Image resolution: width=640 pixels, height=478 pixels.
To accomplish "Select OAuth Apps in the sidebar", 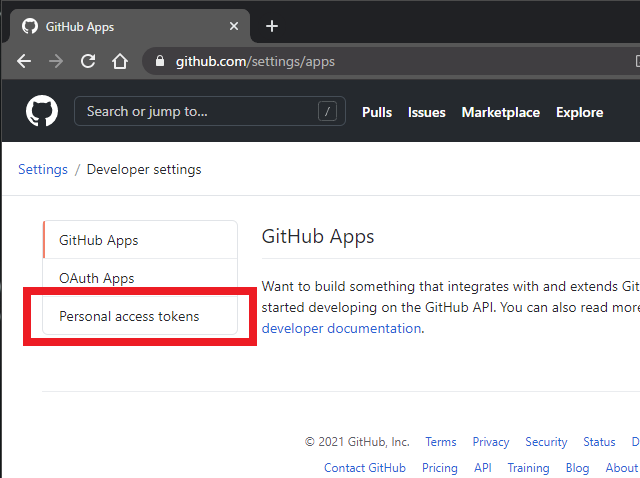I will [x=140, y=278].
